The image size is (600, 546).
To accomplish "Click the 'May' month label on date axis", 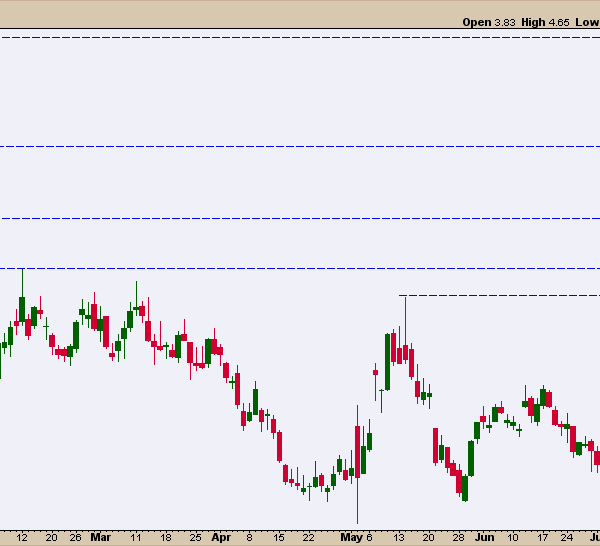I will (x=352, y=537).
